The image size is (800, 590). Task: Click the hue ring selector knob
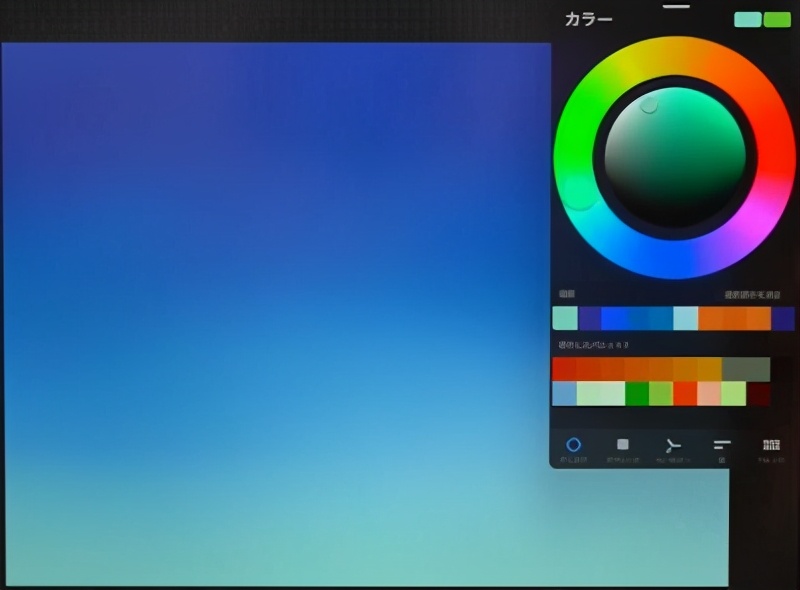[579, 190]
